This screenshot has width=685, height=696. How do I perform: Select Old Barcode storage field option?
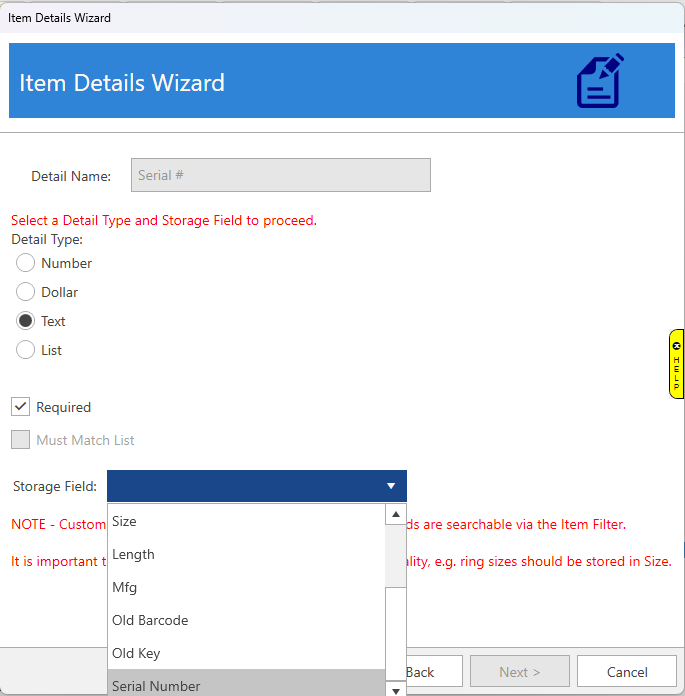pos(245,620)
